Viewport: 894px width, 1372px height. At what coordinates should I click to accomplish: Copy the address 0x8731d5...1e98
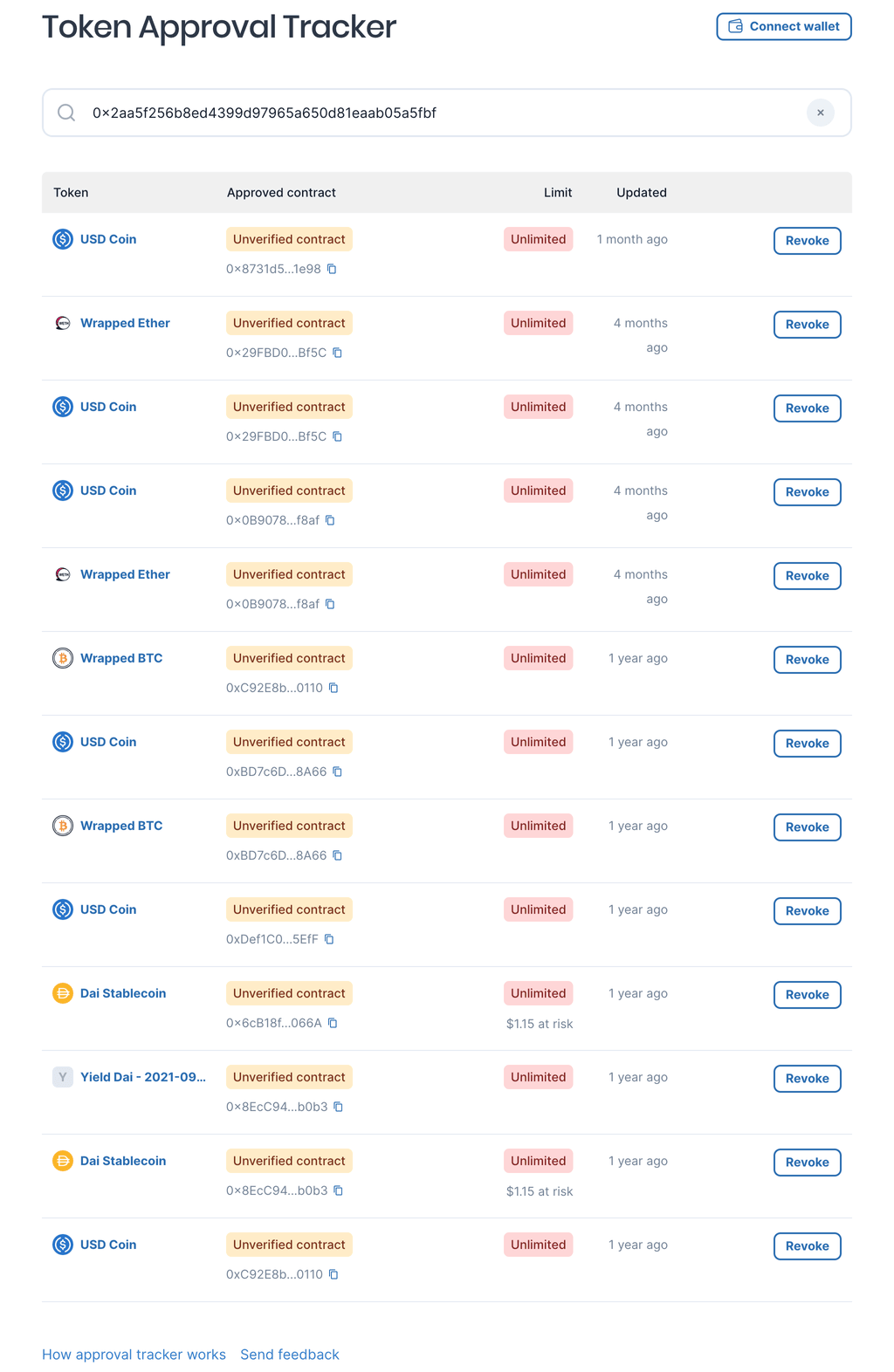point(331,269)
